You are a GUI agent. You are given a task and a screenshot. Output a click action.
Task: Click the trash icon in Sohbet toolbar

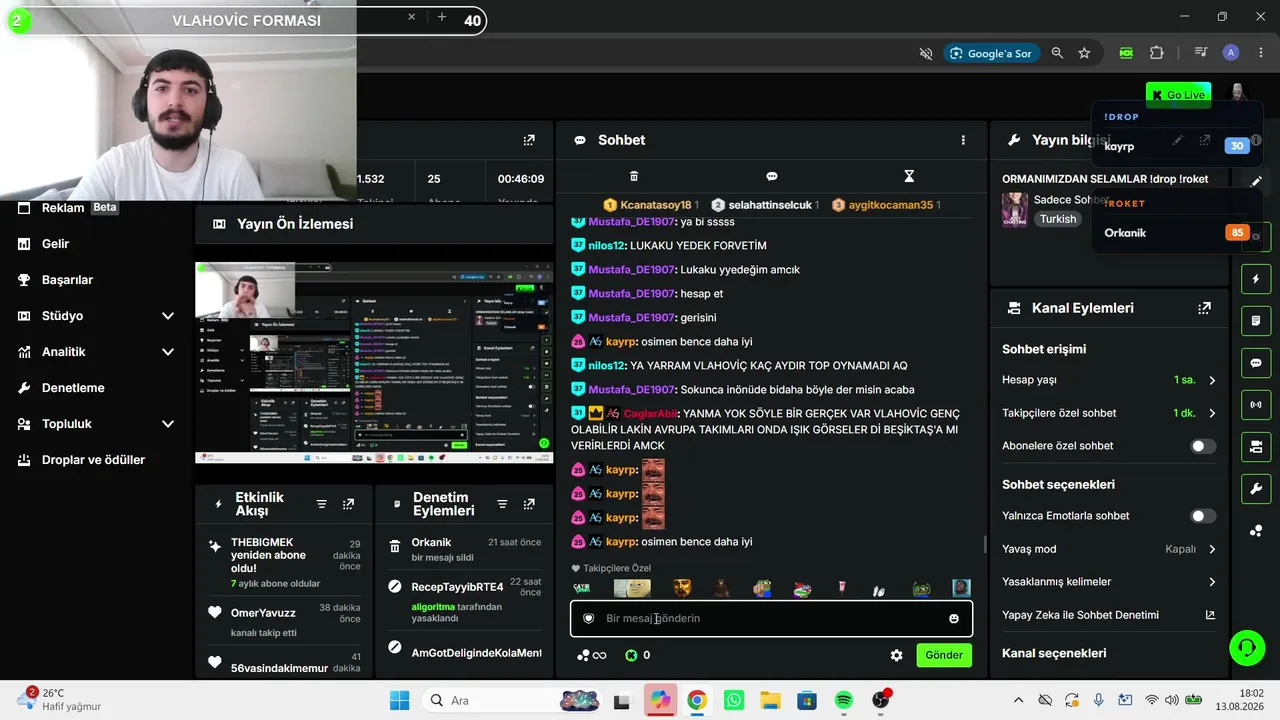pyautogui.click(x=634, y=176)
